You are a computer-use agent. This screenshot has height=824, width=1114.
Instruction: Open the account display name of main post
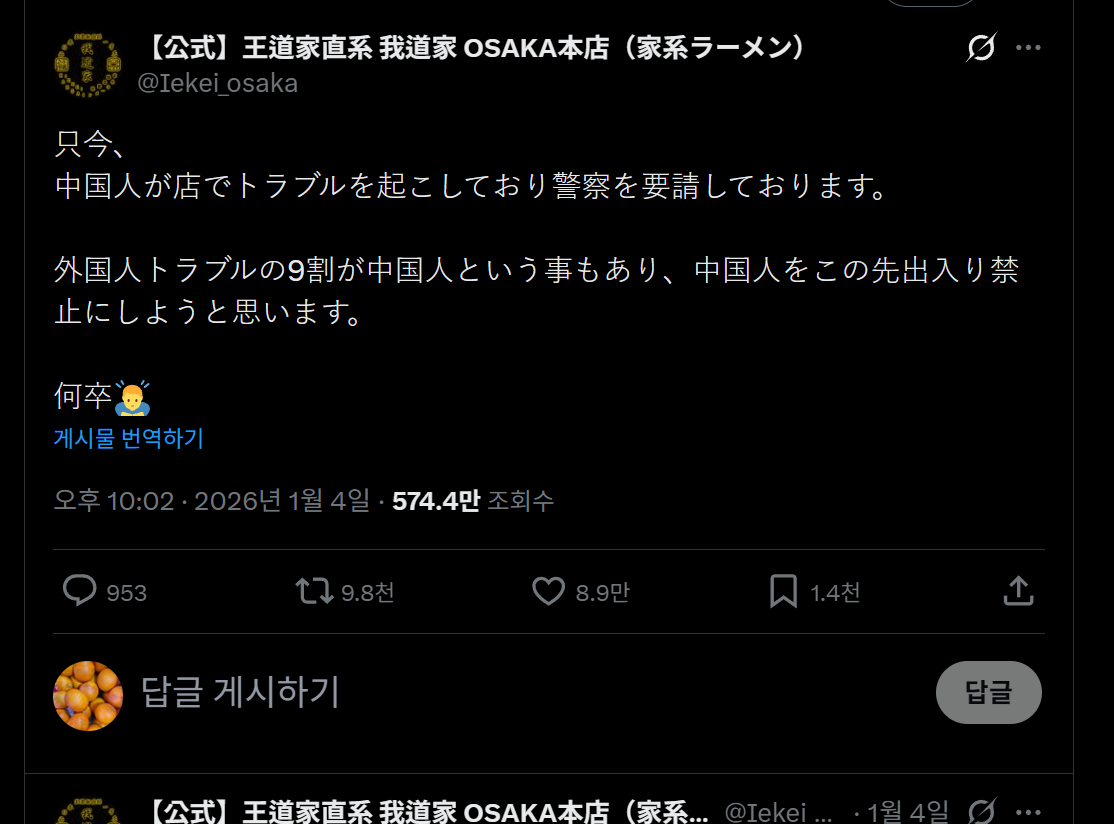click(x=477, y=48)
